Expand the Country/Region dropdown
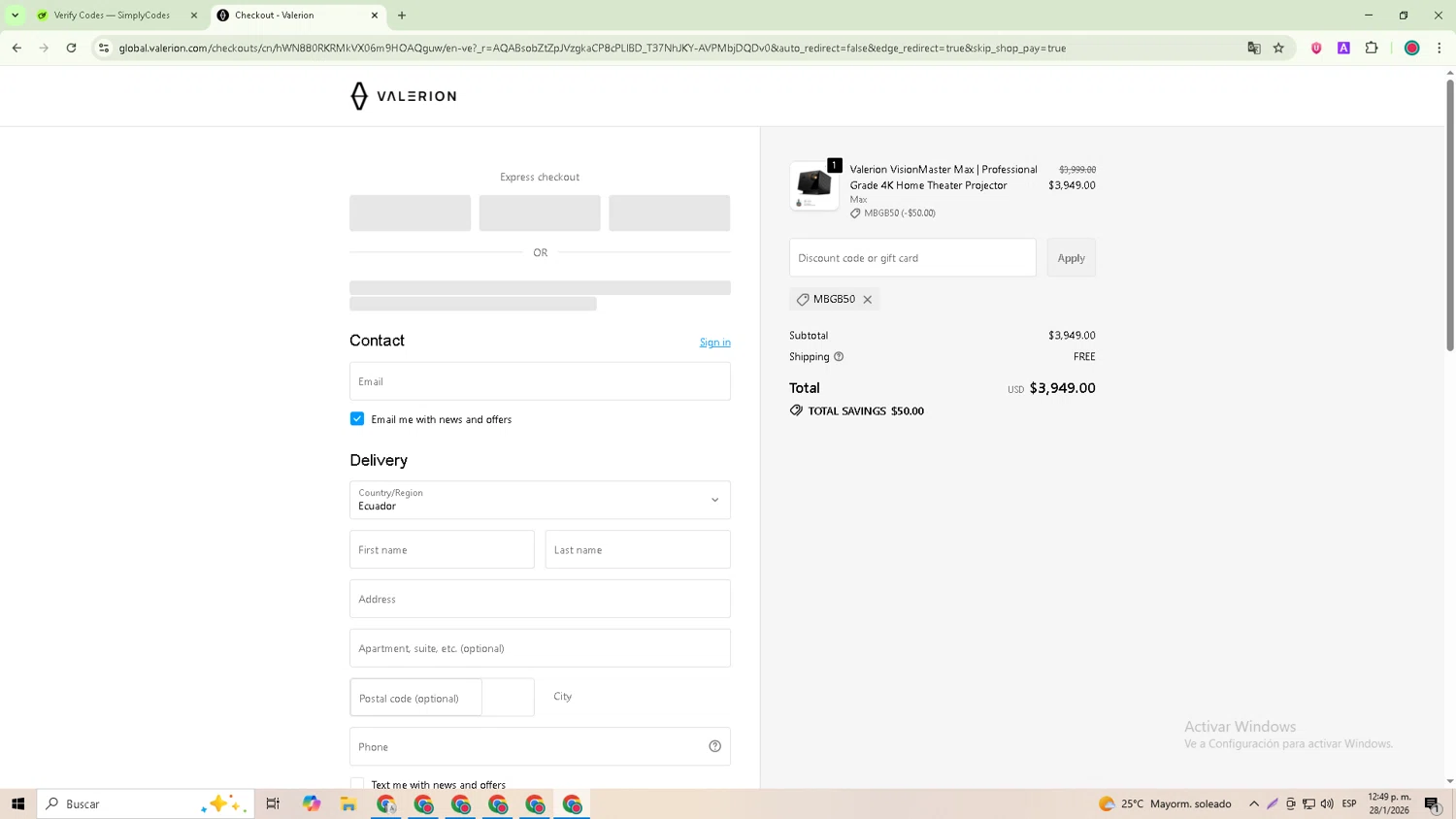This screenshot has height=819, width=1456. click(x=540, y=500)
